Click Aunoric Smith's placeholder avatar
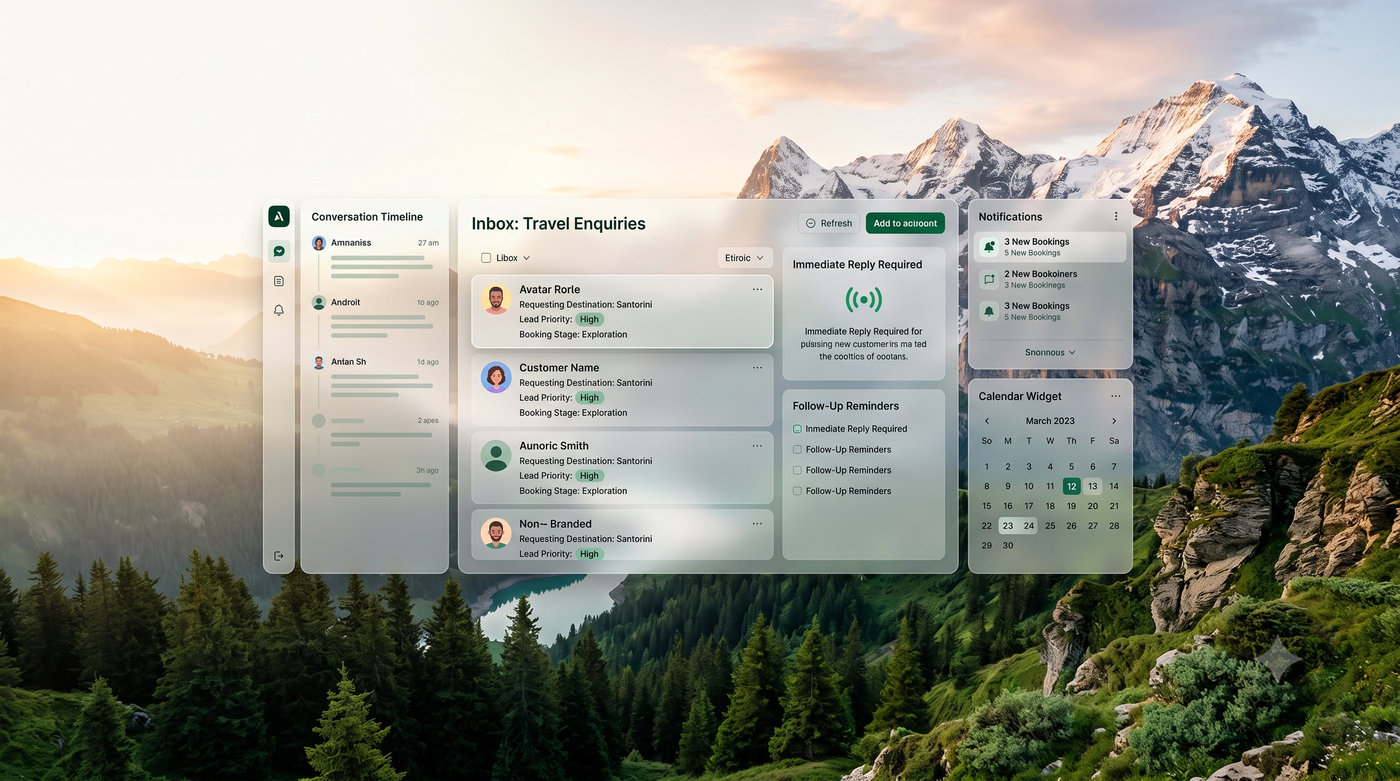Viewport: 1400px width, 781px height. pyautogui.click(x=496, y=455)
